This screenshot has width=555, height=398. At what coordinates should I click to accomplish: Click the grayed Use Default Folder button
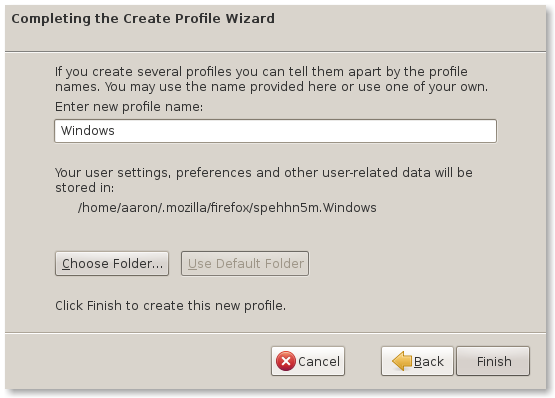245,263
